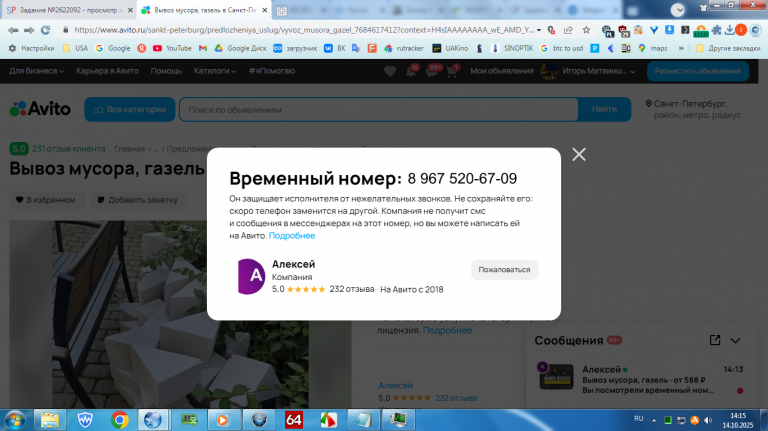Open the AIDA64 taskbar icon
Viewport: 768px width, 431px height.
point(293,420)
